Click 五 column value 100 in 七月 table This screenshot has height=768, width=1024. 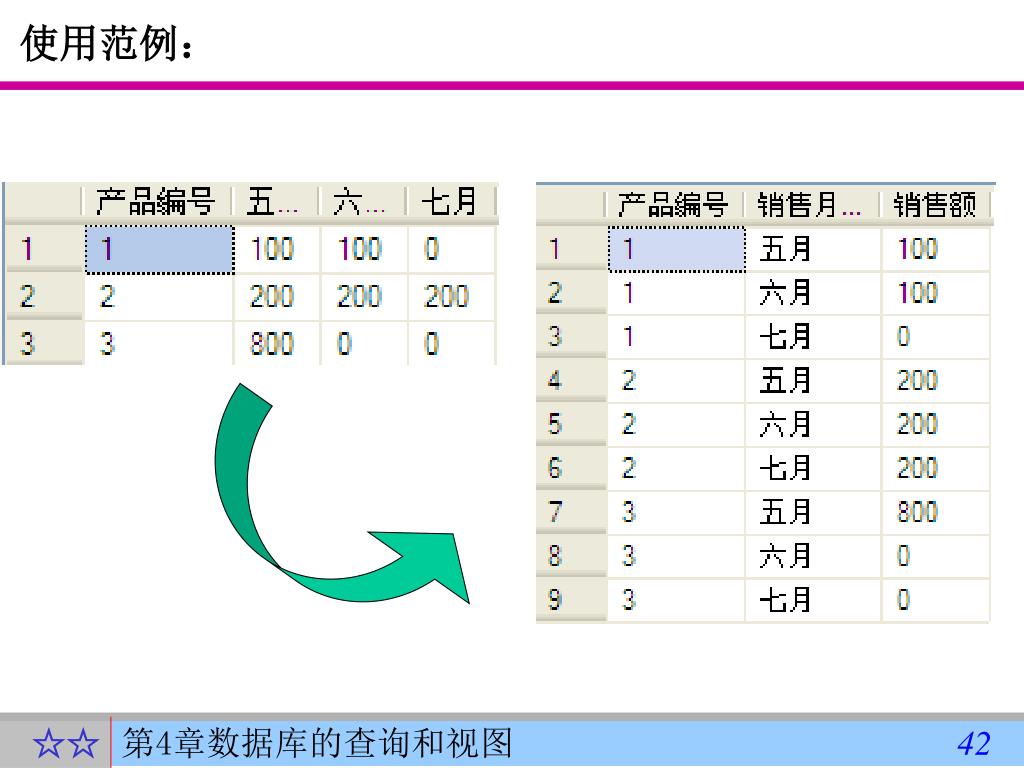coord(276,249)
